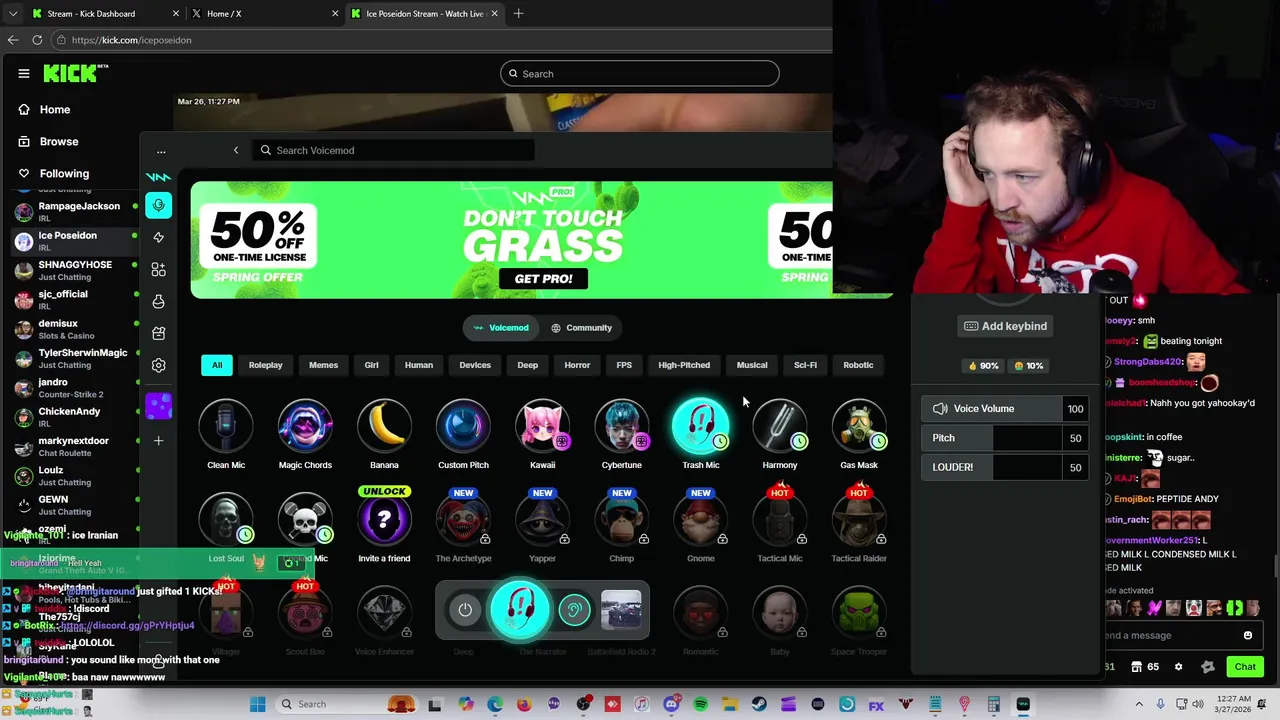Toggle the voice changer power button

(x=465, y=610)
